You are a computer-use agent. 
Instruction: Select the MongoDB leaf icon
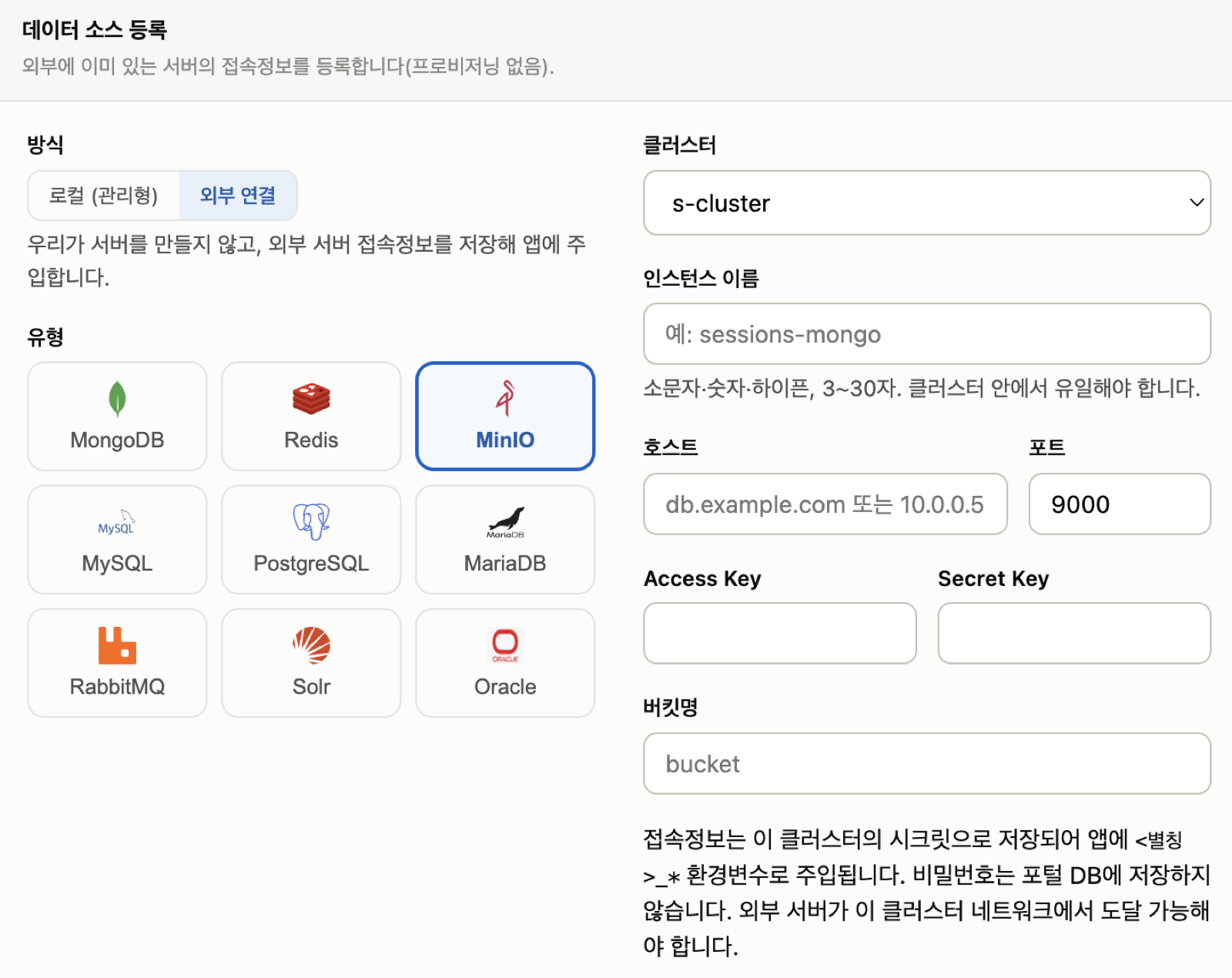117,399
